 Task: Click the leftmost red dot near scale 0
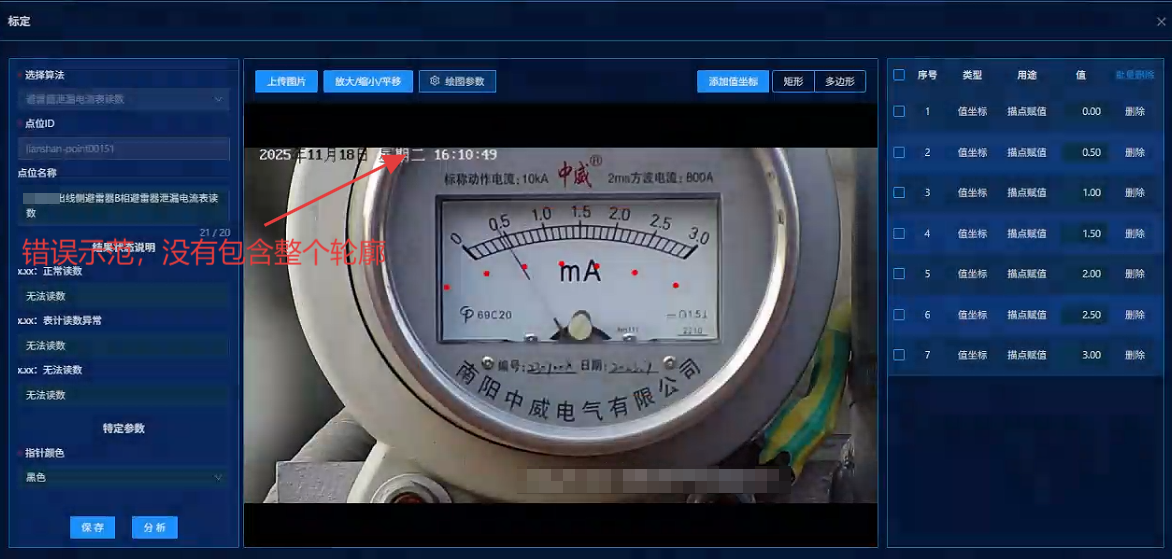pyautogui.click(x=447, y=288)
